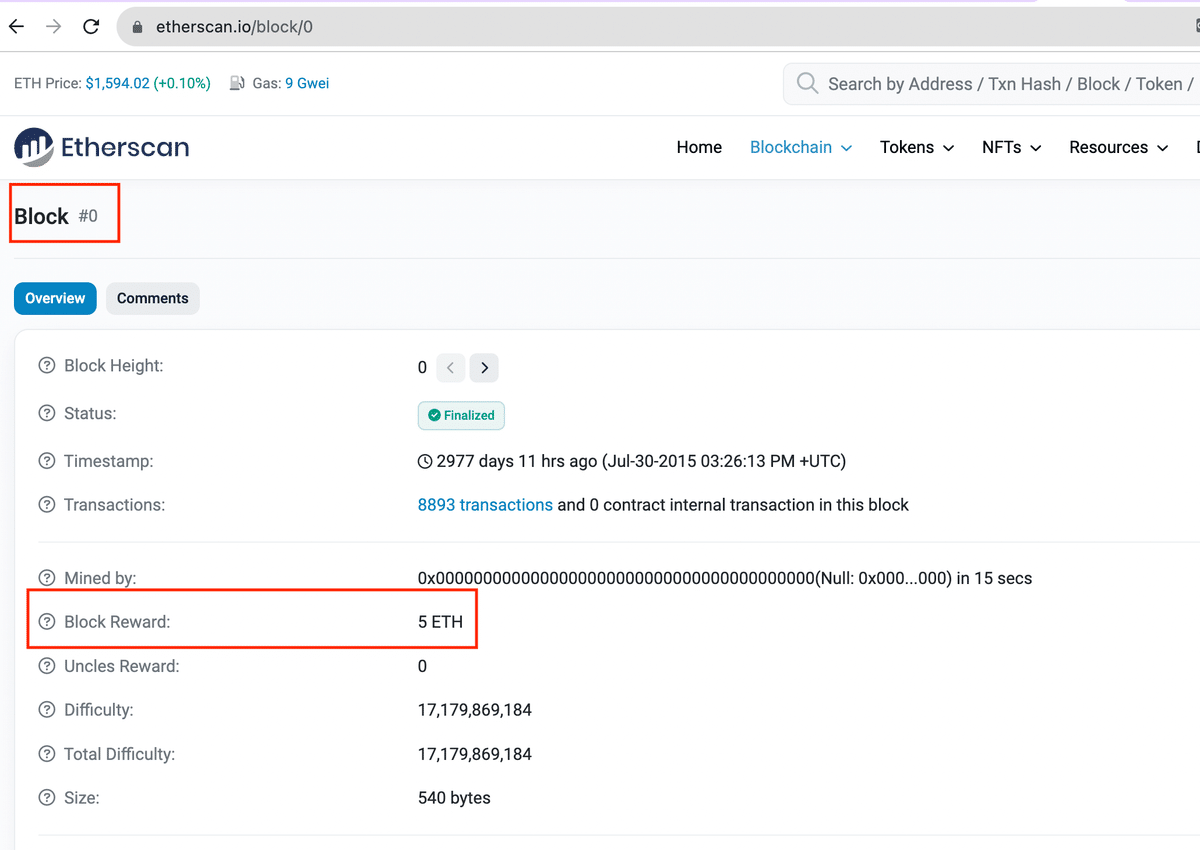Click the Total Difficulty label
The image size is (1200, 850).
(x=119, y=754)
